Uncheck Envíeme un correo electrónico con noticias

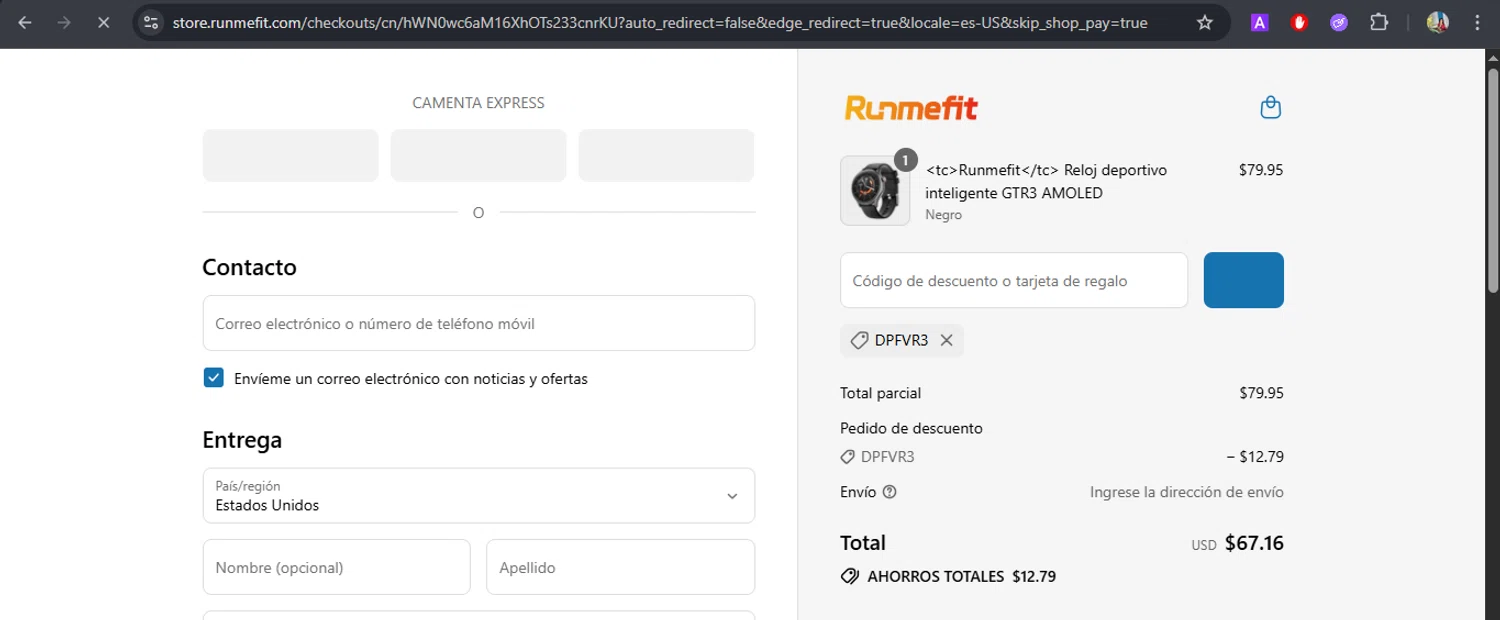(213, 378)
